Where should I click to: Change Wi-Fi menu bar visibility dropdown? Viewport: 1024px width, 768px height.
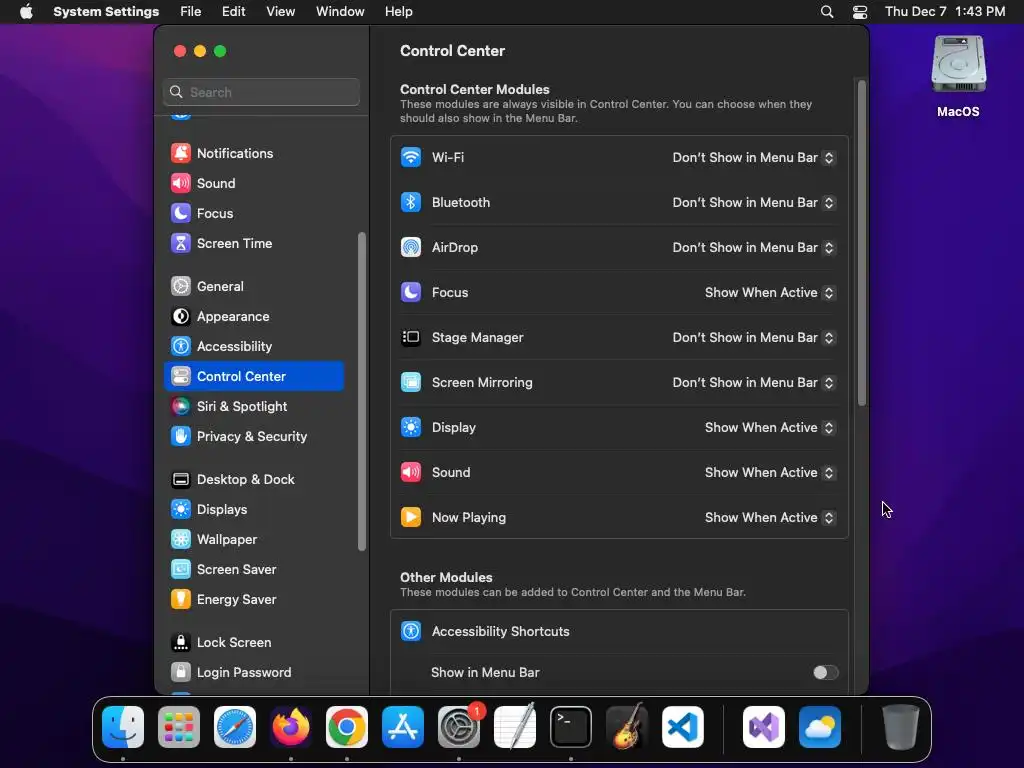[754, 158]
